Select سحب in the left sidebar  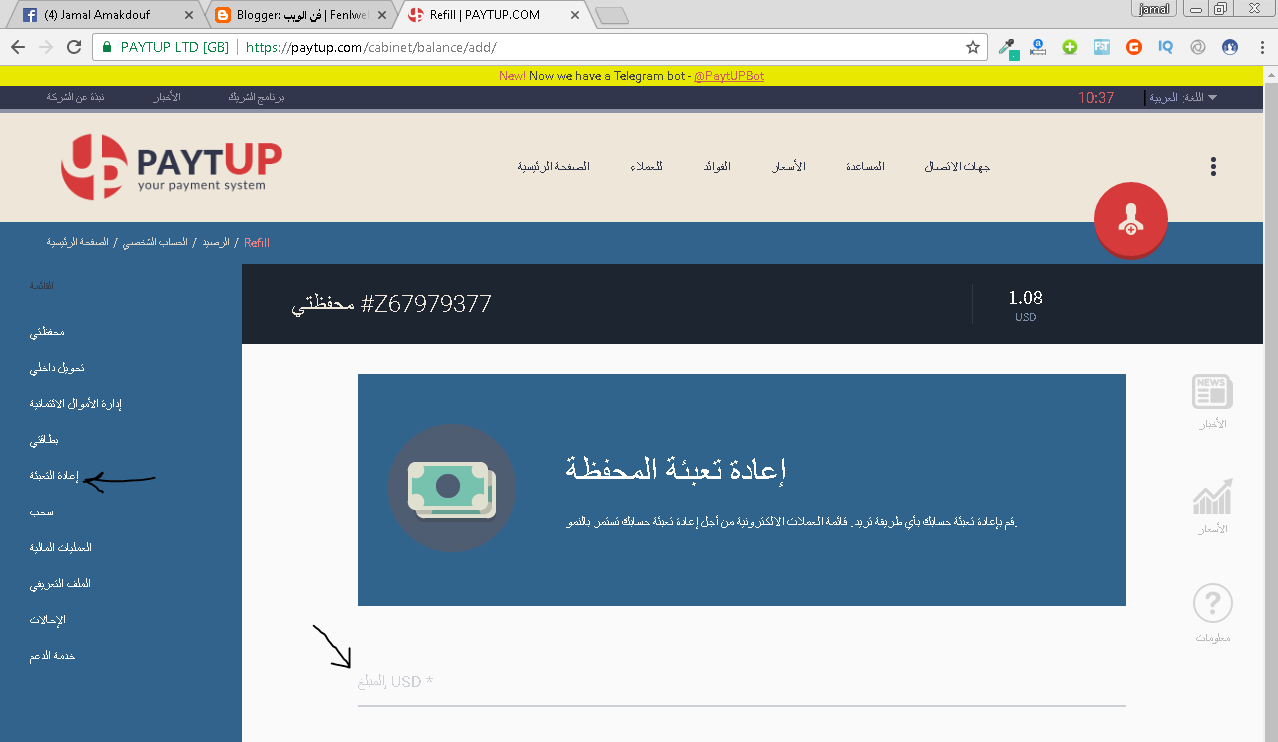pos(41,512)
